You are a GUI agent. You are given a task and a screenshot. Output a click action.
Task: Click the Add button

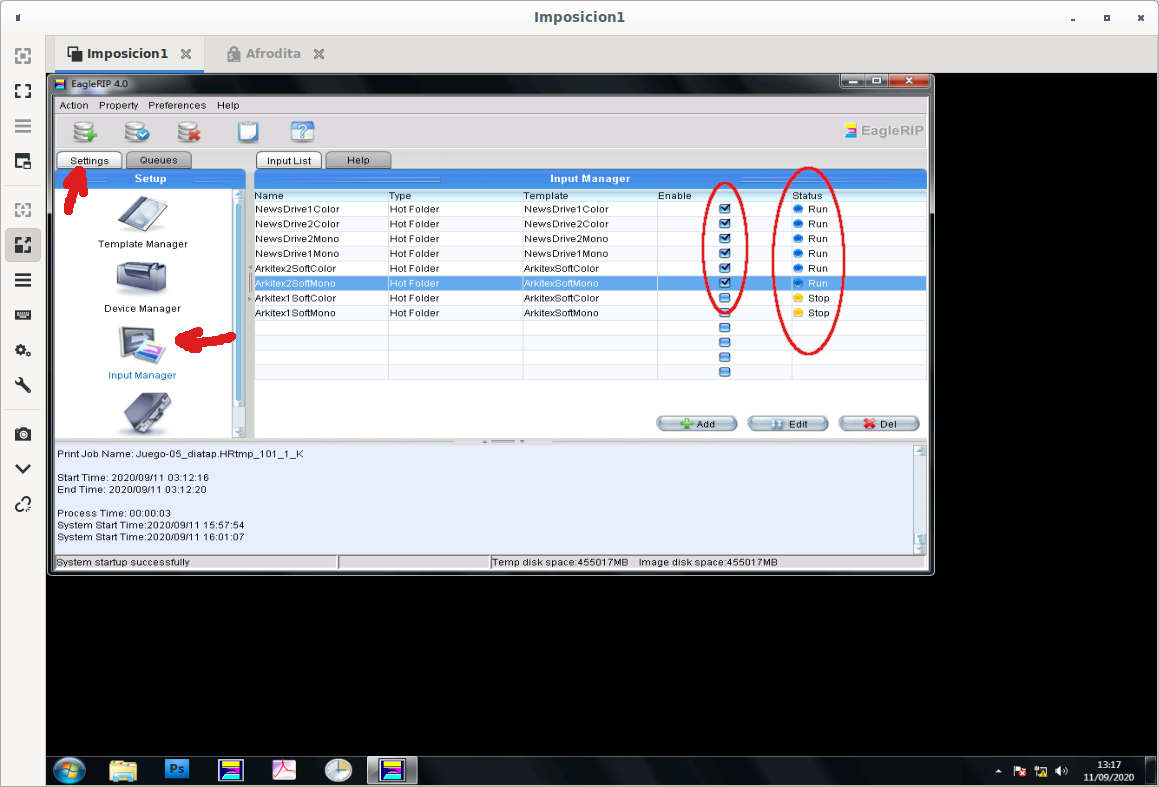(696, 424)
